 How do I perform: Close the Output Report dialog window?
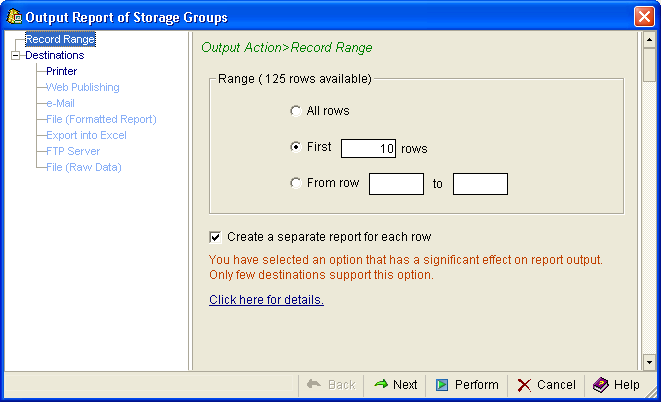coord(644,17)
